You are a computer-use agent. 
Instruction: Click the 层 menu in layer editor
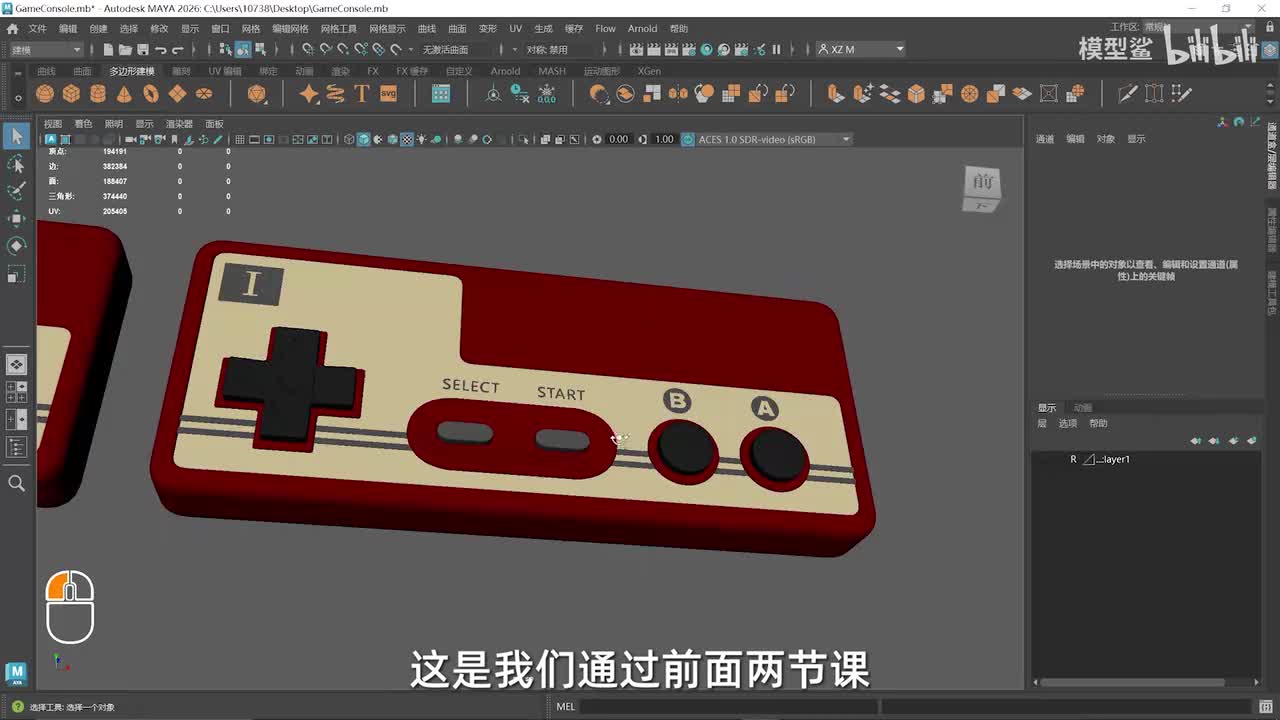[x=1042, y=423]
